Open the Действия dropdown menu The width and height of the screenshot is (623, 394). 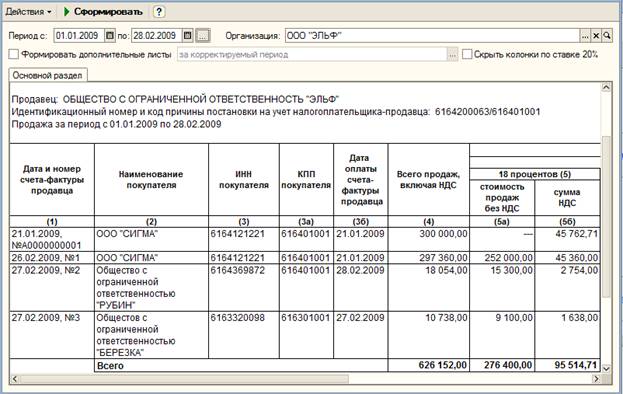(28, 12)
